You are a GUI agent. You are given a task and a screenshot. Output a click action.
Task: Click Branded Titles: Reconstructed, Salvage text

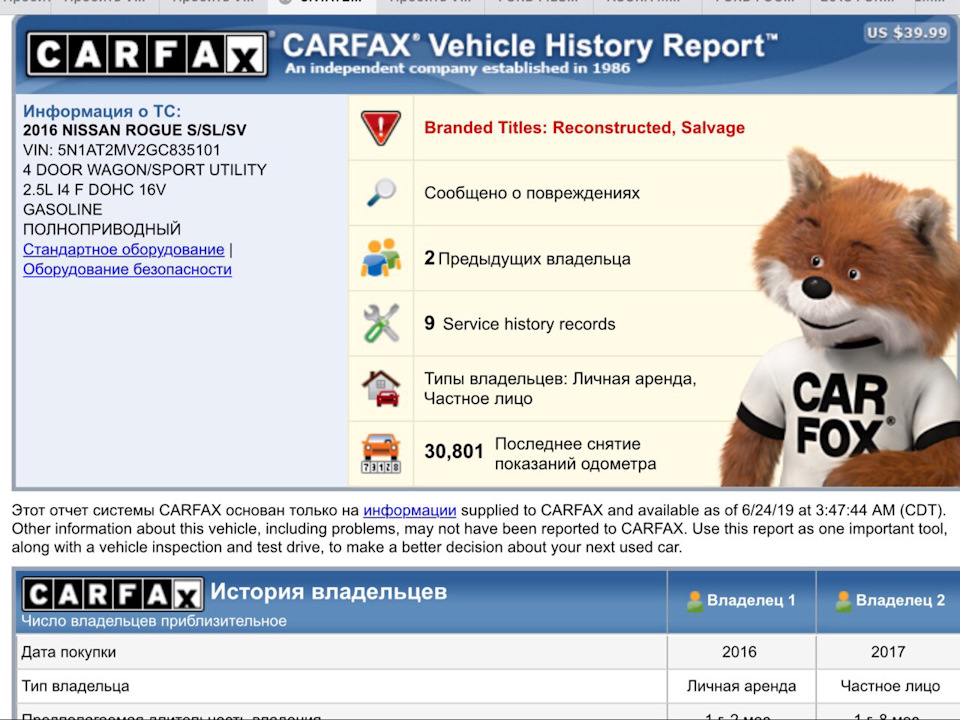[x=585, y=127]
